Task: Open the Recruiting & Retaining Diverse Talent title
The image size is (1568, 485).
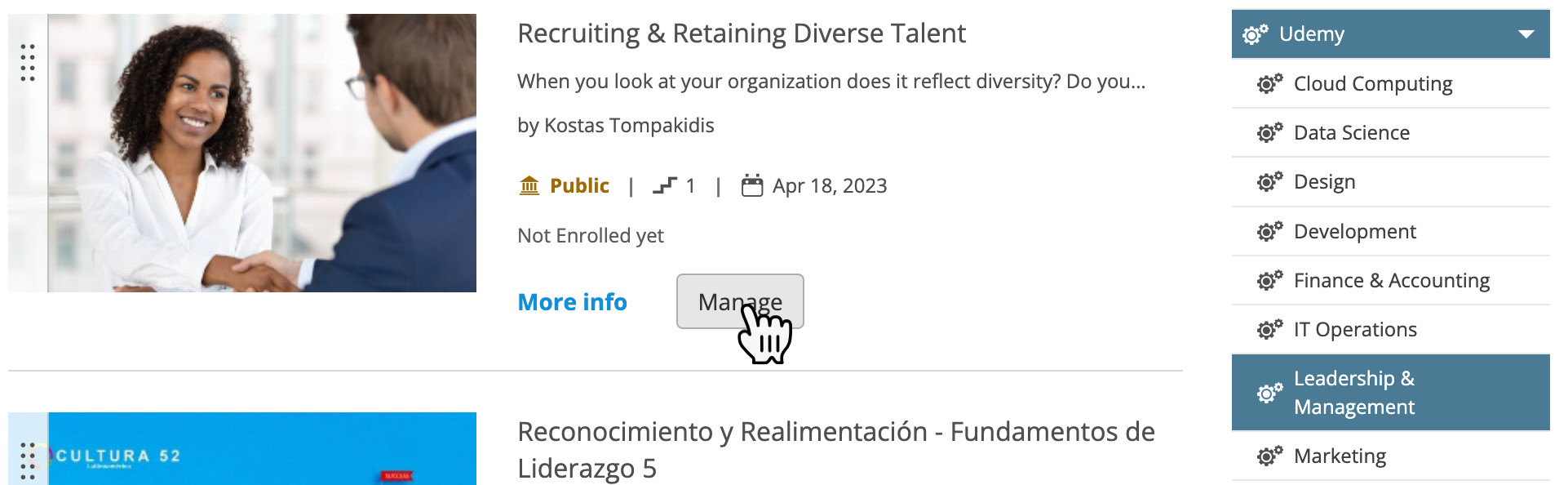Action: (x=741, y=33)
